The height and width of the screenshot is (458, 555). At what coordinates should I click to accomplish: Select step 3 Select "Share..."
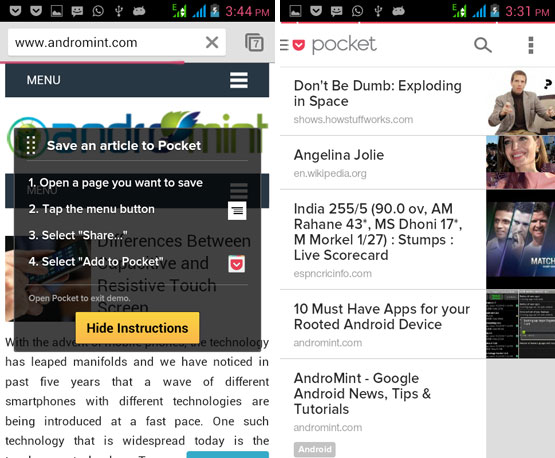pos(78,235)
